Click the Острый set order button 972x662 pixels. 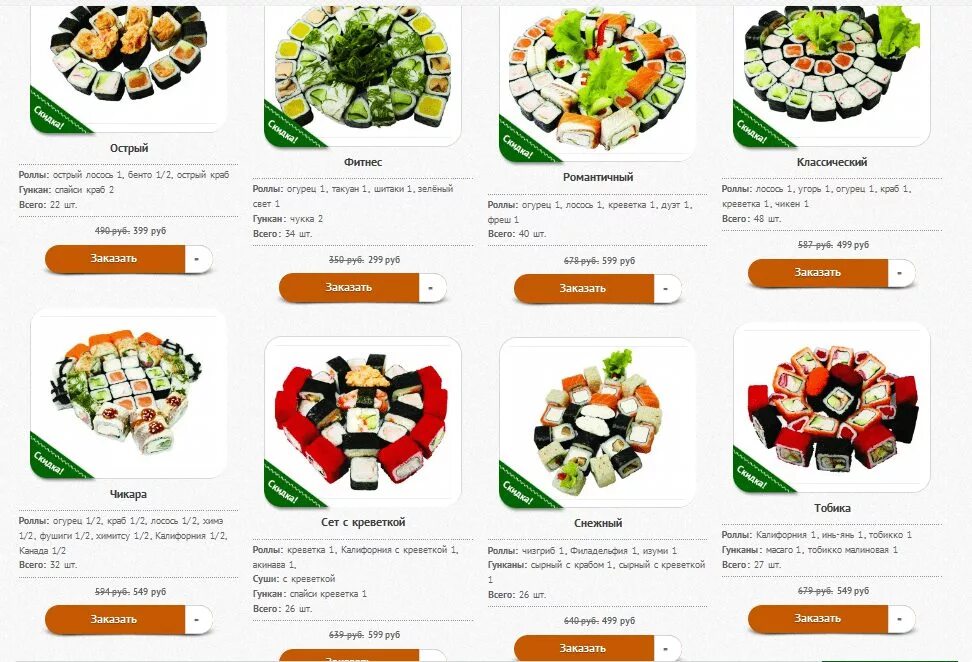(x=115, y=258)
